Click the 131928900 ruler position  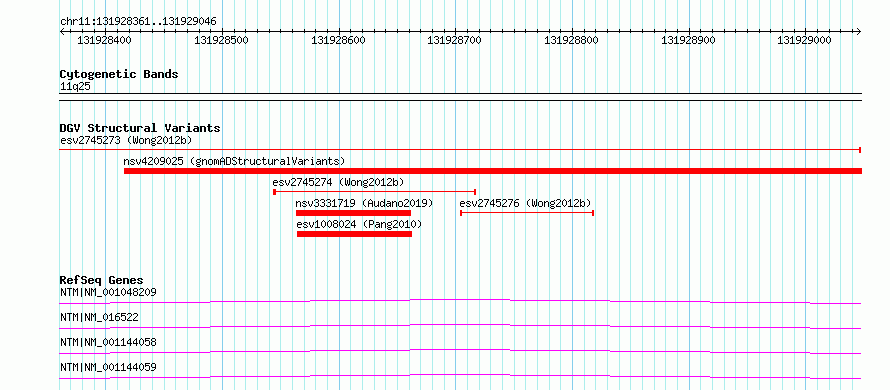click(689, 40)
